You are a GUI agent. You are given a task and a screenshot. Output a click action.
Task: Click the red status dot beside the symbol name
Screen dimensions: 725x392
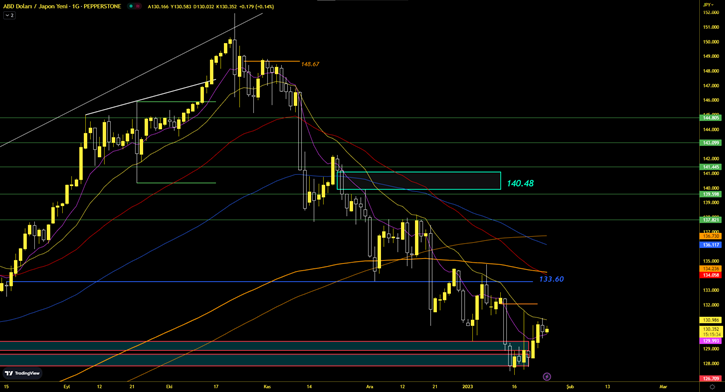click(x=138, y=6)
